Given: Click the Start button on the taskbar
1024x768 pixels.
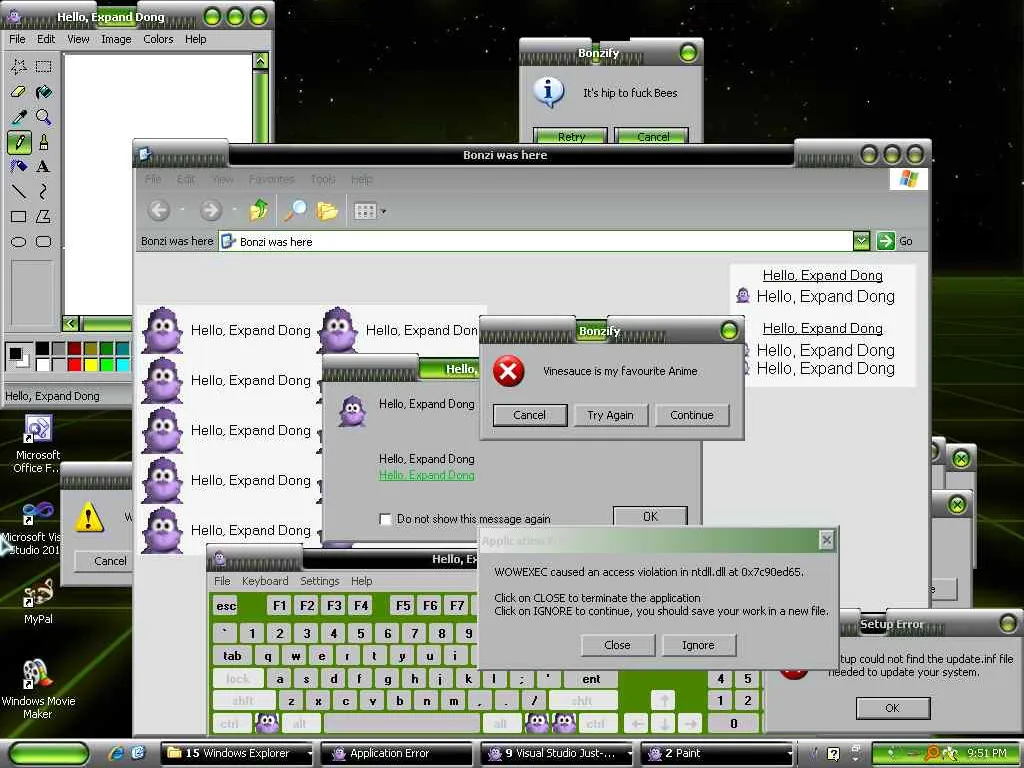Looking at the screenshot, I should click(50, 753).
